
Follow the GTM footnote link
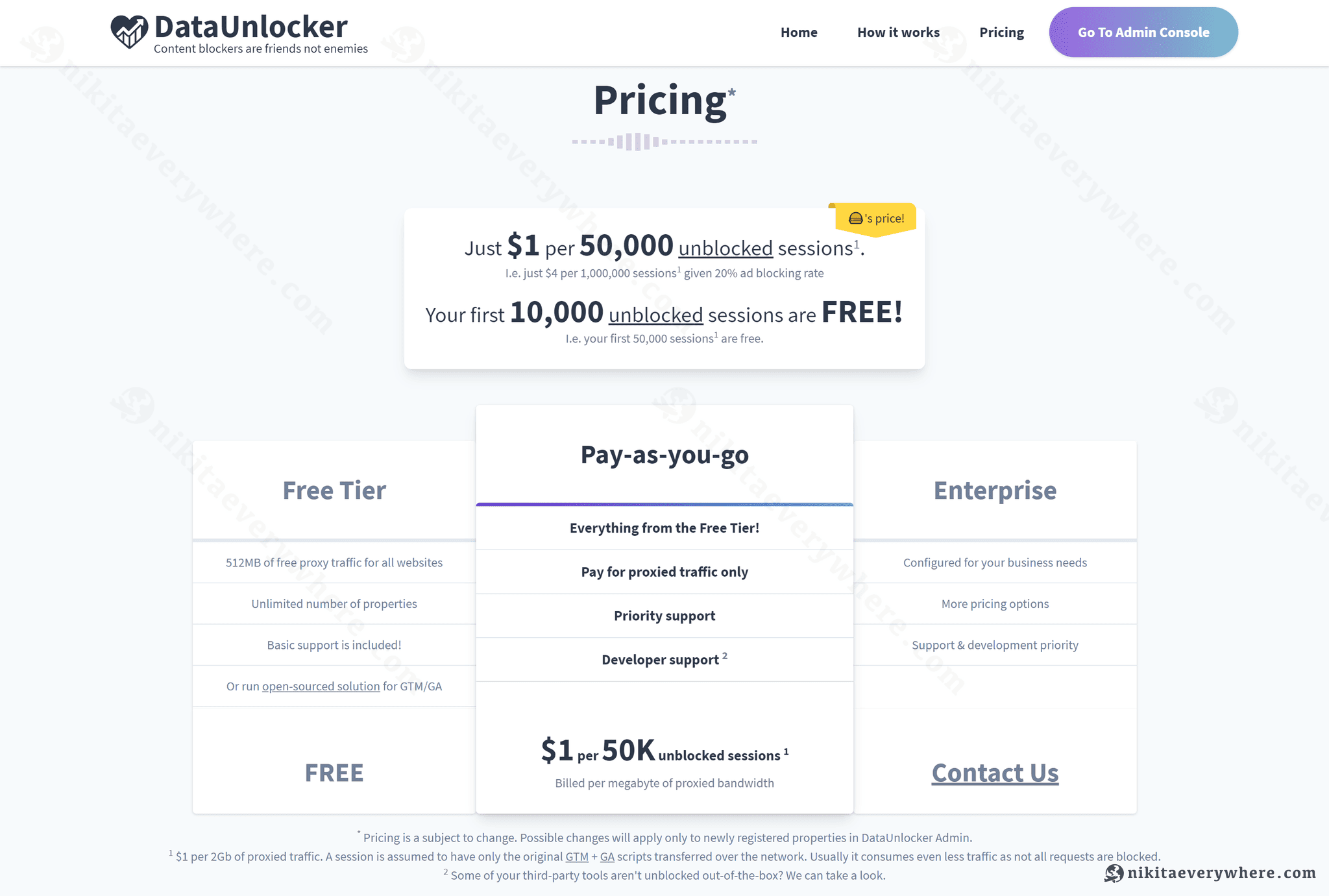577,857
